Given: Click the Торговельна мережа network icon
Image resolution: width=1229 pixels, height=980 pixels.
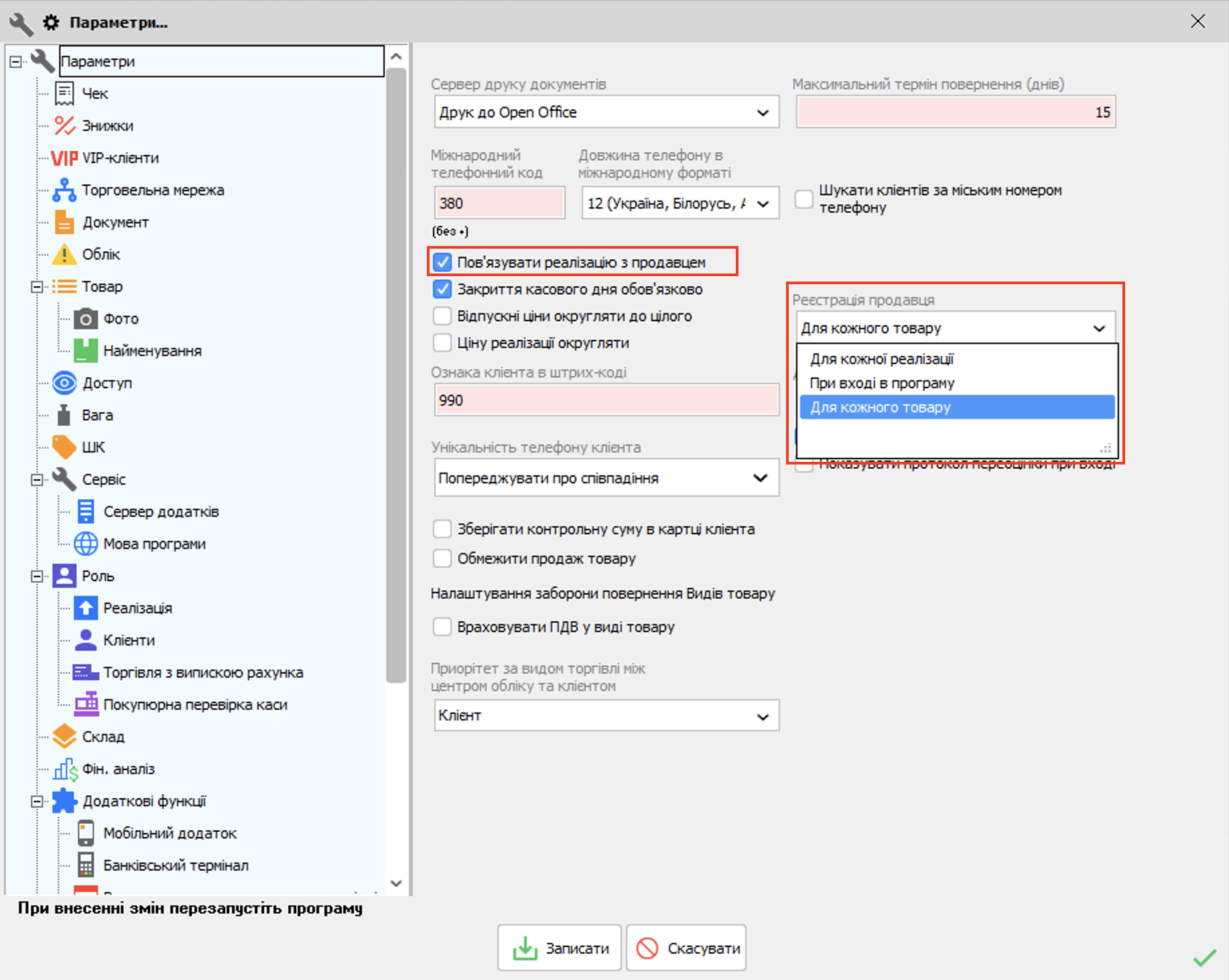Looking at the screenshot, I should (x=64, y=190).
